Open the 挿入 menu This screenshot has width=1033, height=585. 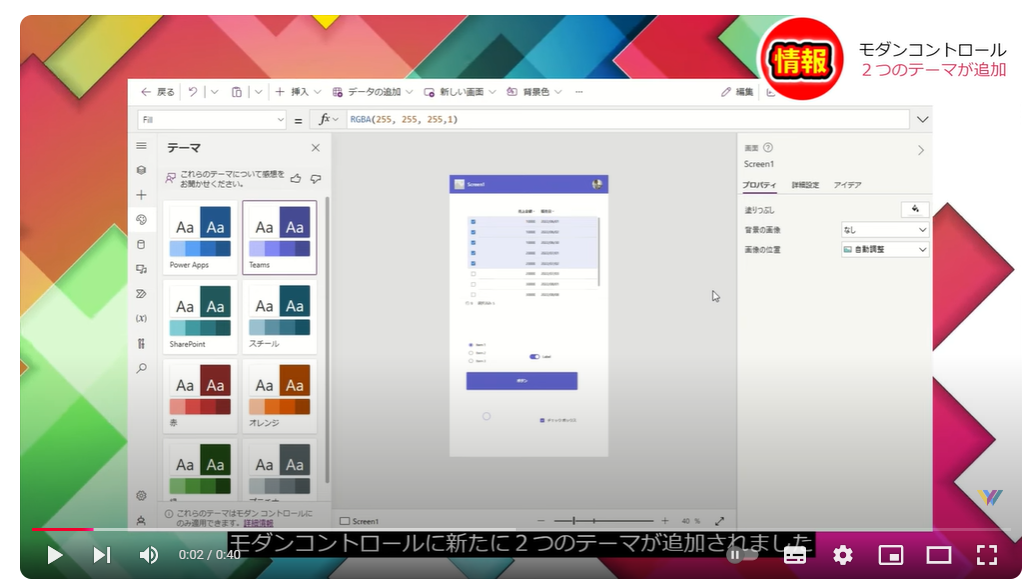click(x=298, y=92)
